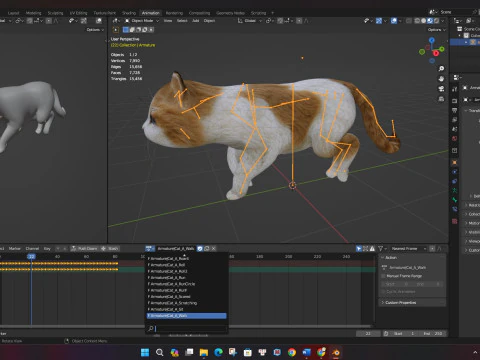
Task: Open the Object properties tab
Action: pyautogui.click(x=455, y=163)
